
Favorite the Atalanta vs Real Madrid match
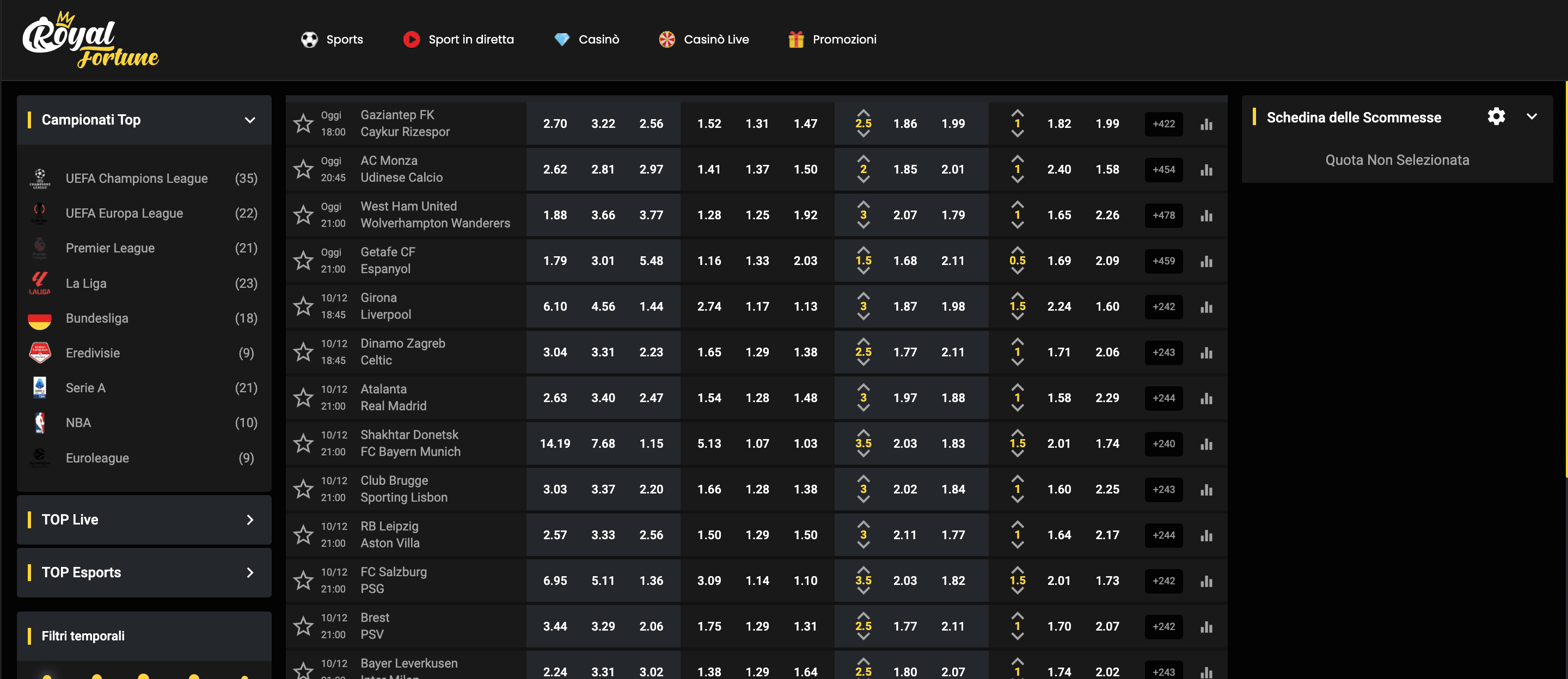tap(303, 397)
